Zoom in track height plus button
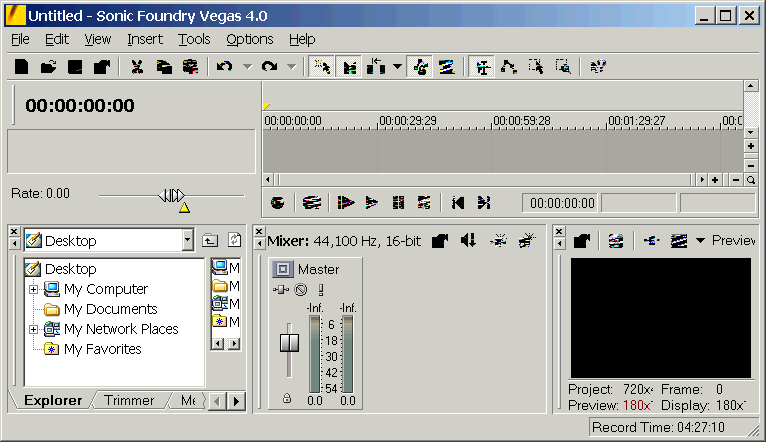Screen dimensions: 766x442 pyautogui.click(x=751, y=146)
